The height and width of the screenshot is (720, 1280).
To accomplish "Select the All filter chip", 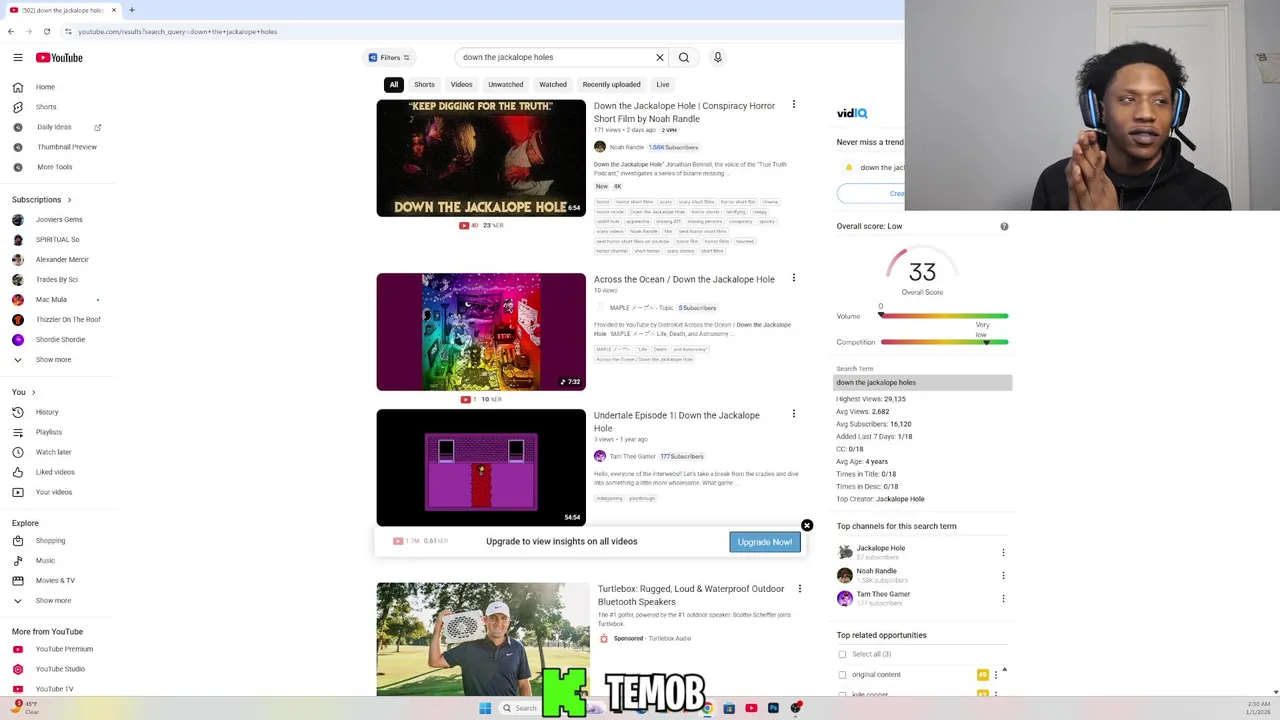I will [x=394, y=85].
